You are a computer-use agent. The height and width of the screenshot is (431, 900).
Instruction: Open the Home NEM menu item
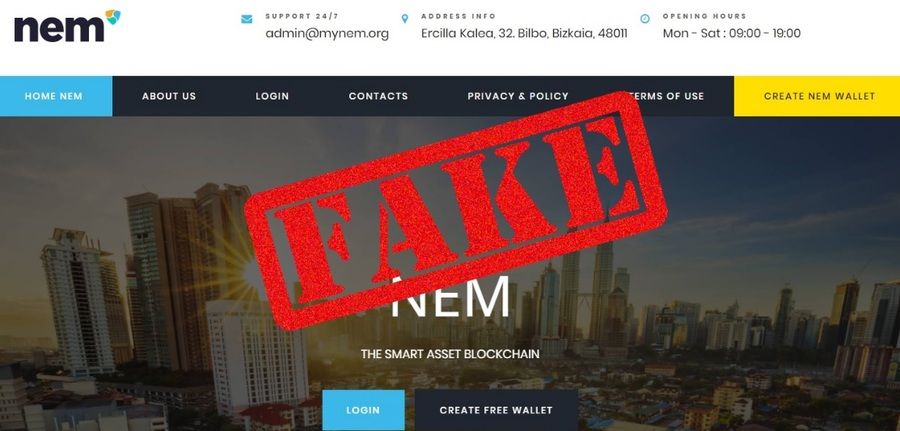point(53,96)
